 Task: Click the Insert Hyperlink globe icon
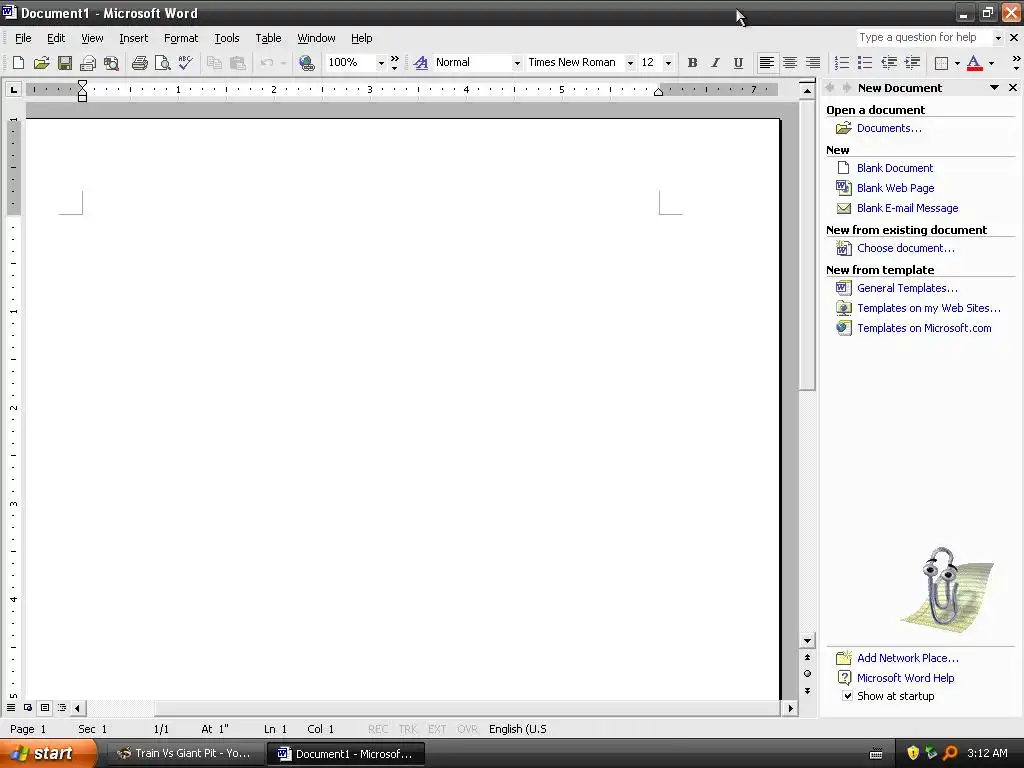(306, 63)
